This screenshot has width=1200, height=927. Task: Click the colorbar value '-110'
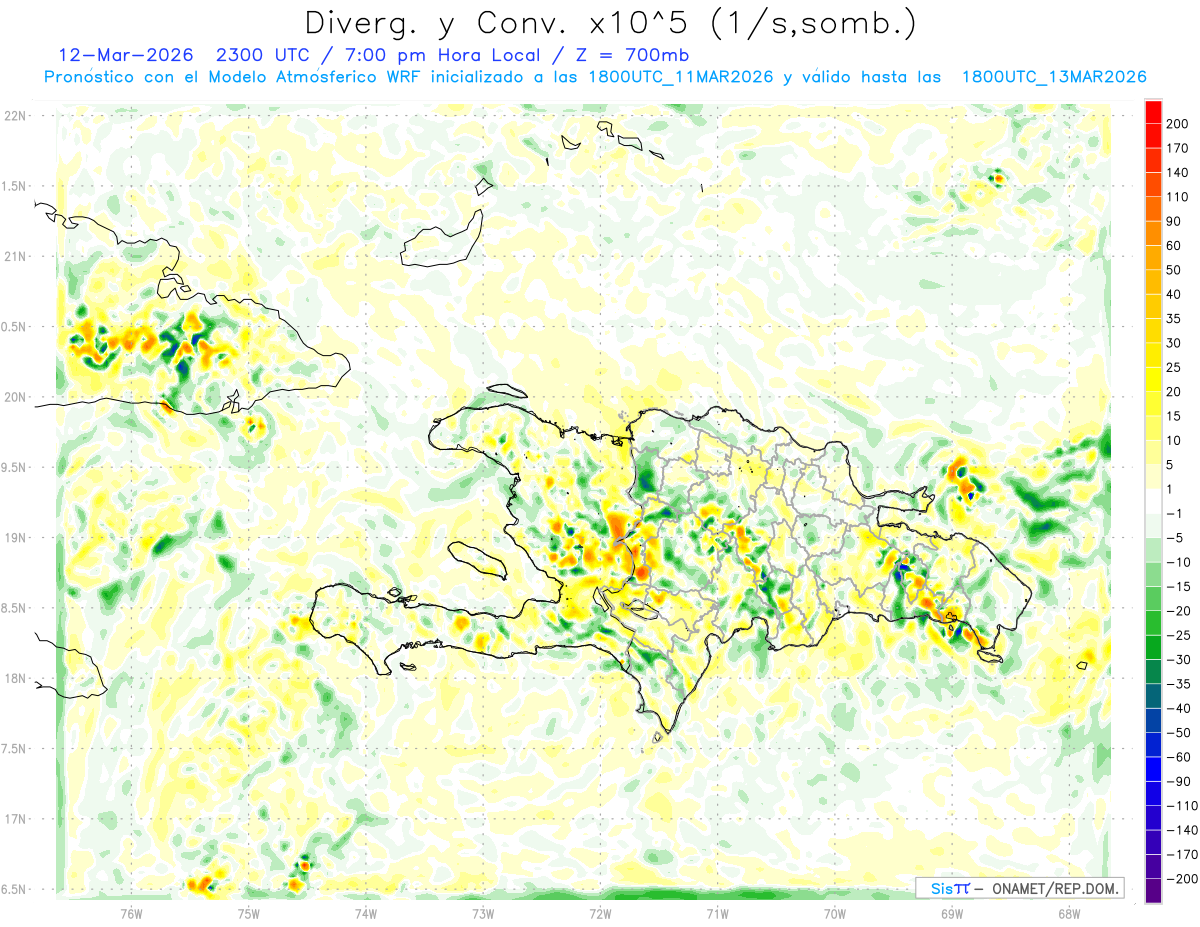1180,805
